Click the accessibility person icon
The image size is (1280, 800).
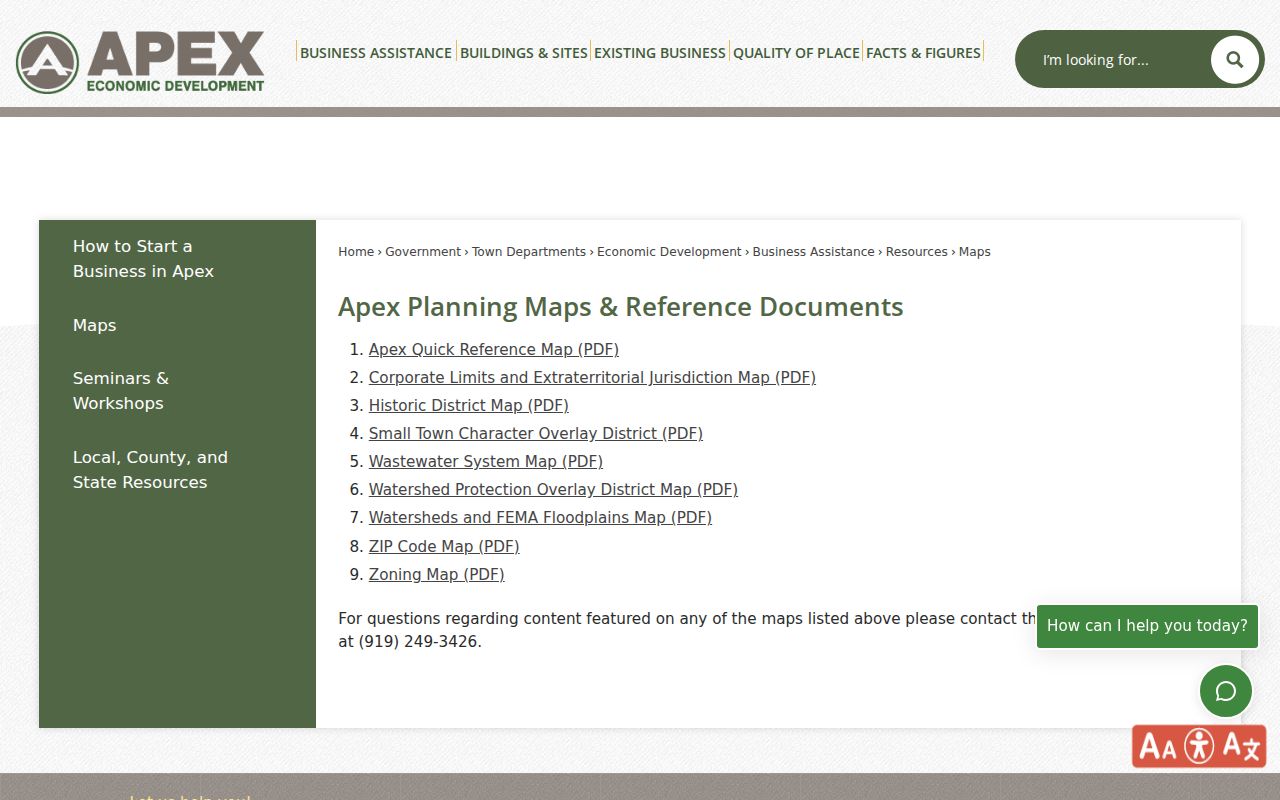1199,746
